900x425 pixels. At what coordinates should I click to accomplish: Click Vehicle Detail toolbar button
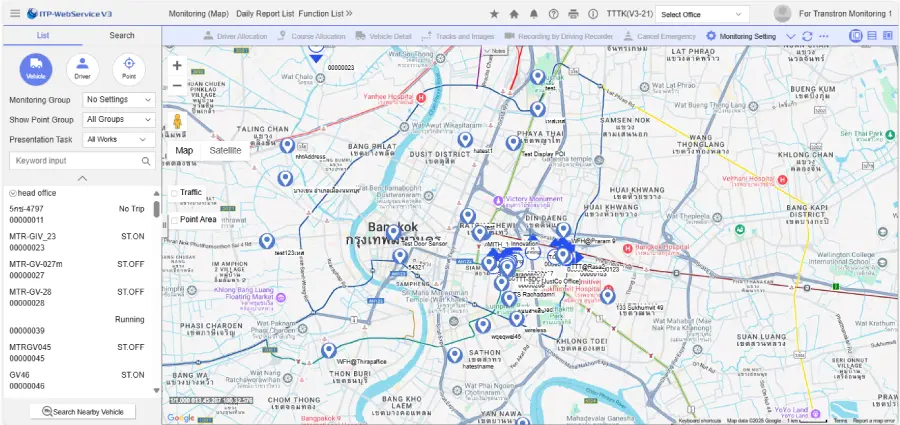(383, 36)
